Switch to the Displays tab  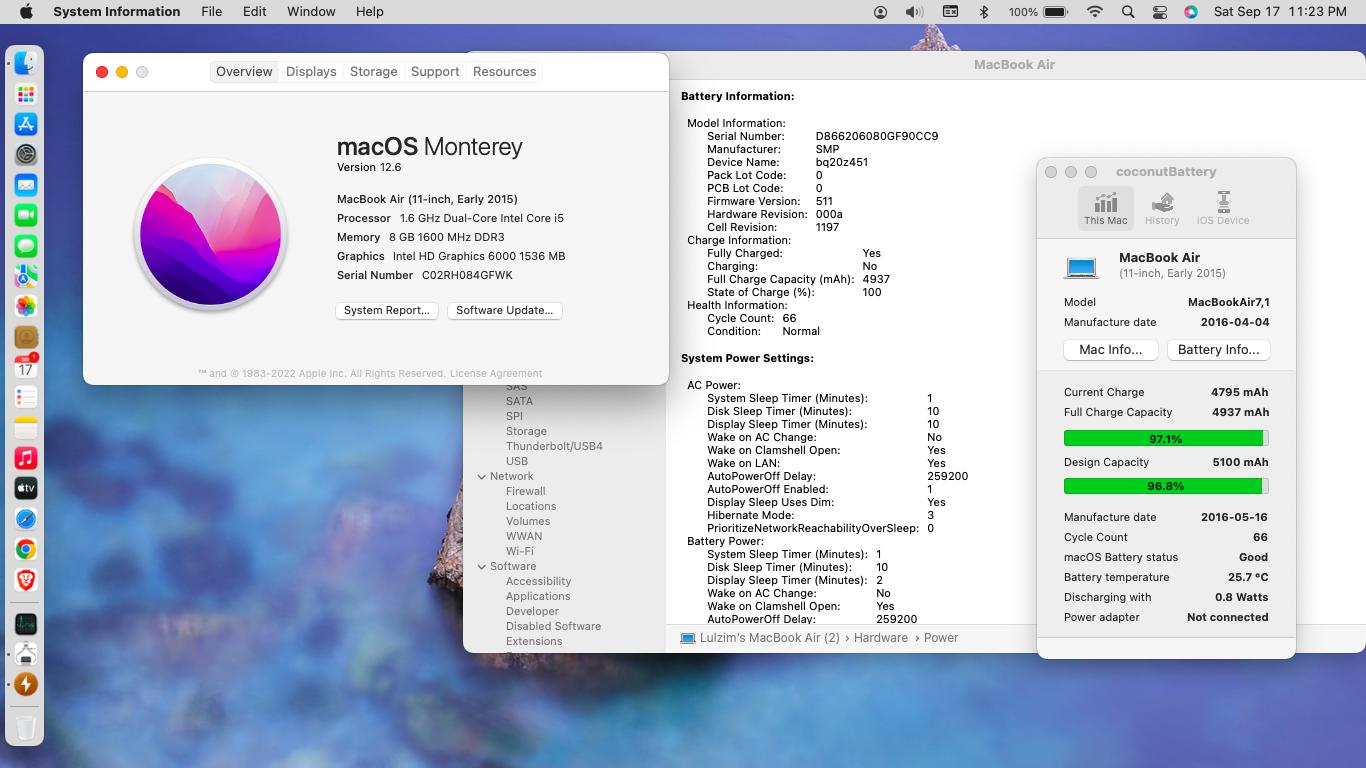(x=311, y=72)
